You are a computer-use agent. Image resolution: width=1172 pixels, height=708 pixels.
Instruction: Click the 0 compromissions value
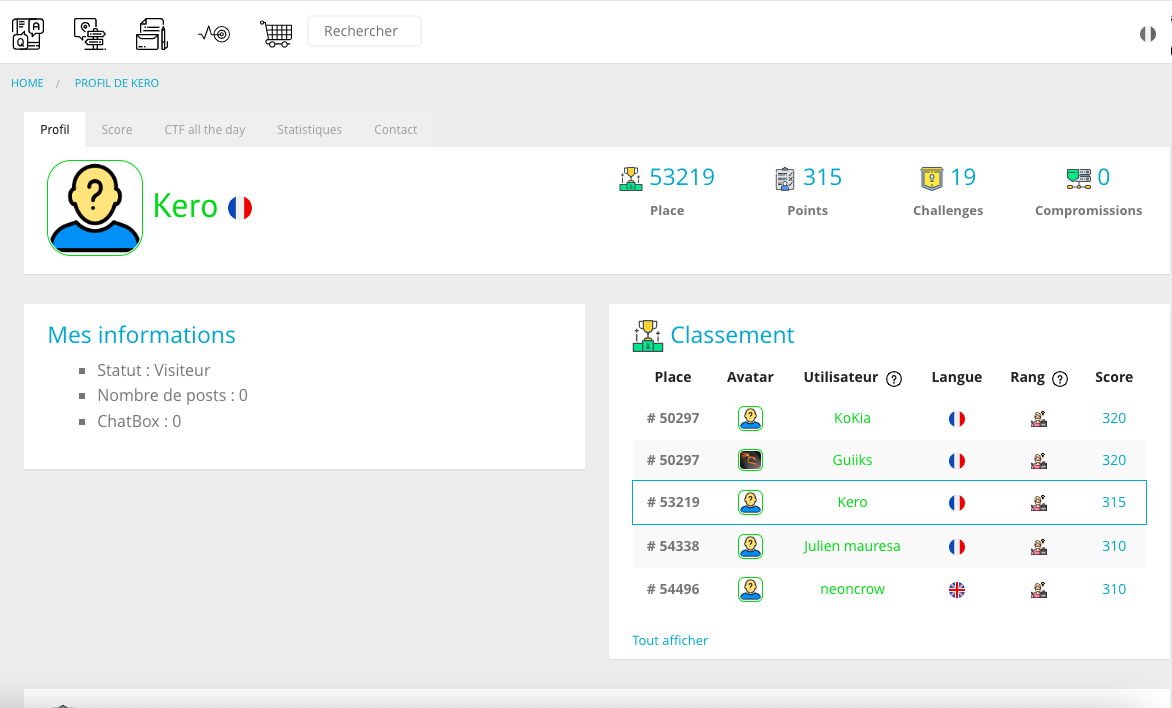click(1103, 177)
